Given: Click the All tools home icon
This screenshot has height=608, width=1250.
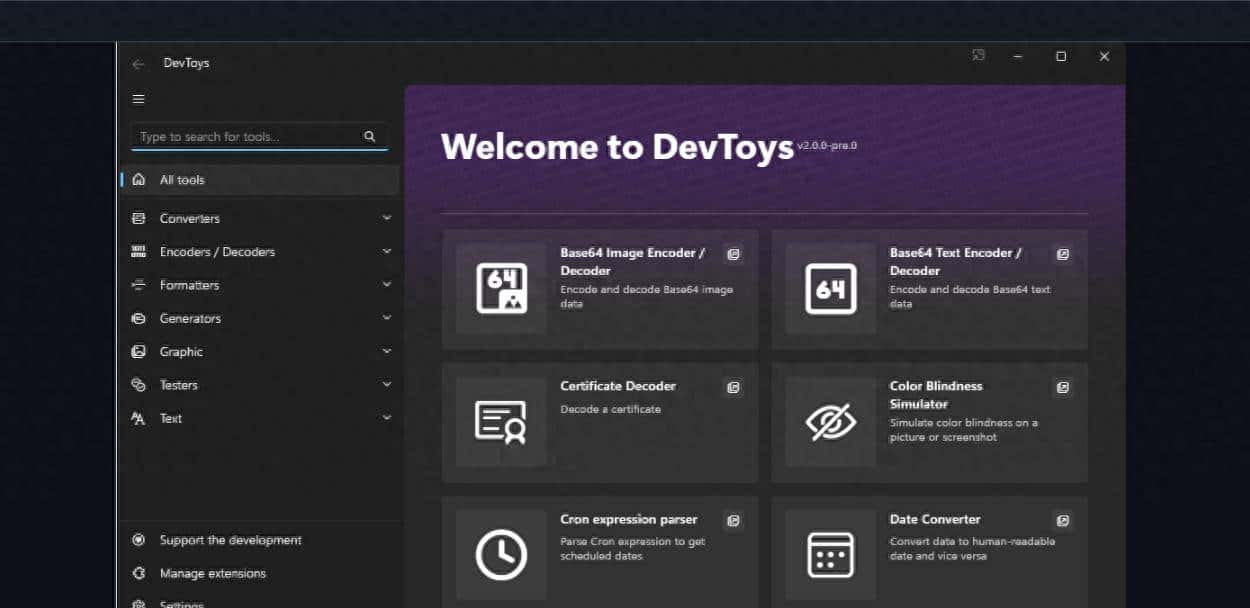Looking at the screenshot, I should tap(137, 179).
